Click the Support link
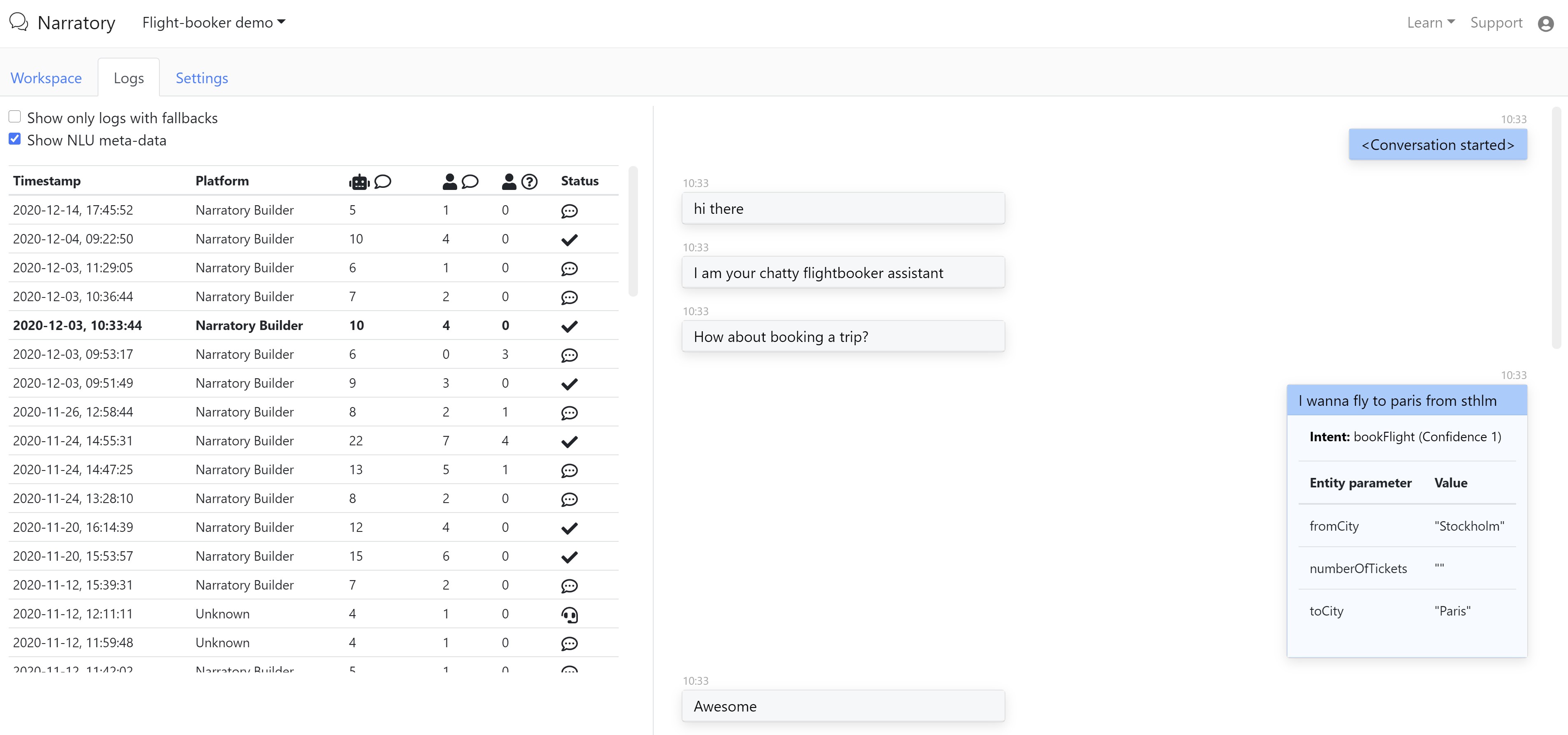1568x735 pixels. [x=1496, y=23]
